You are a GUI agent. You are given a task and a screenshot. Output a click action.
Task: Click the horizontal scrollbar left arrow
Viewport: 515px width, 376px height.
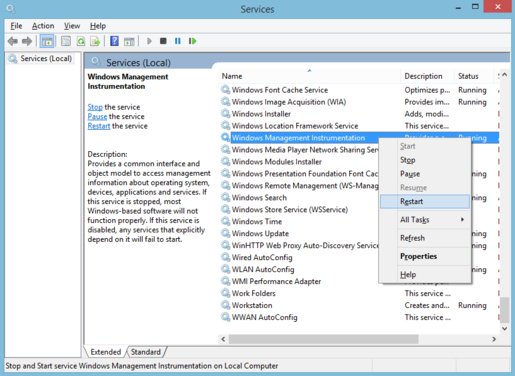(223, 339)
